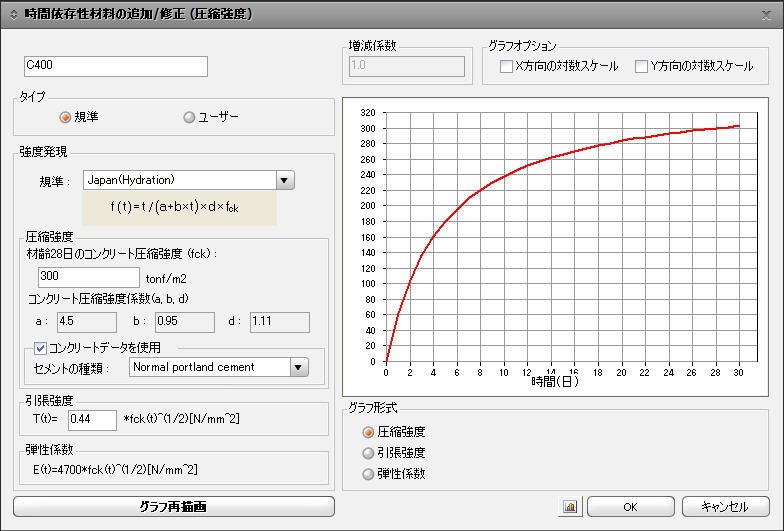Click the chart icon button beside OK
784x531 pixels.
click(x=570, y=507)
